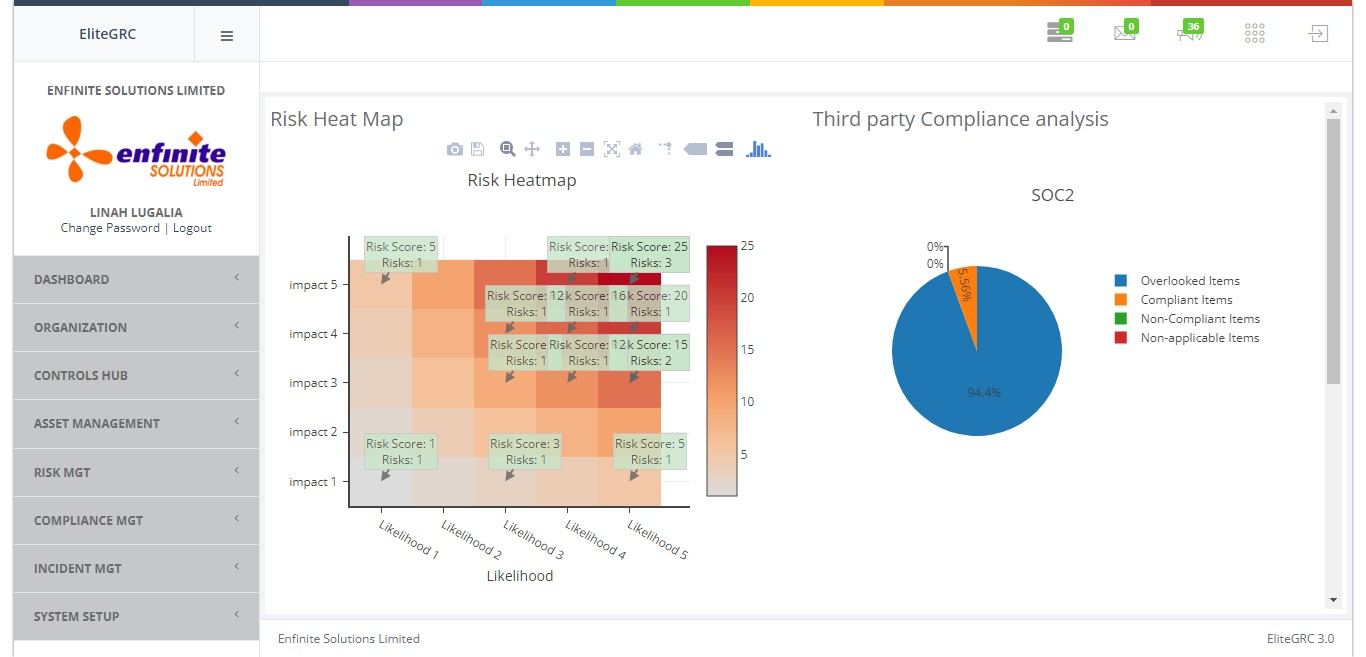Reset axes with the home icon
The image size is (1366, 657).
coord(635,149)
